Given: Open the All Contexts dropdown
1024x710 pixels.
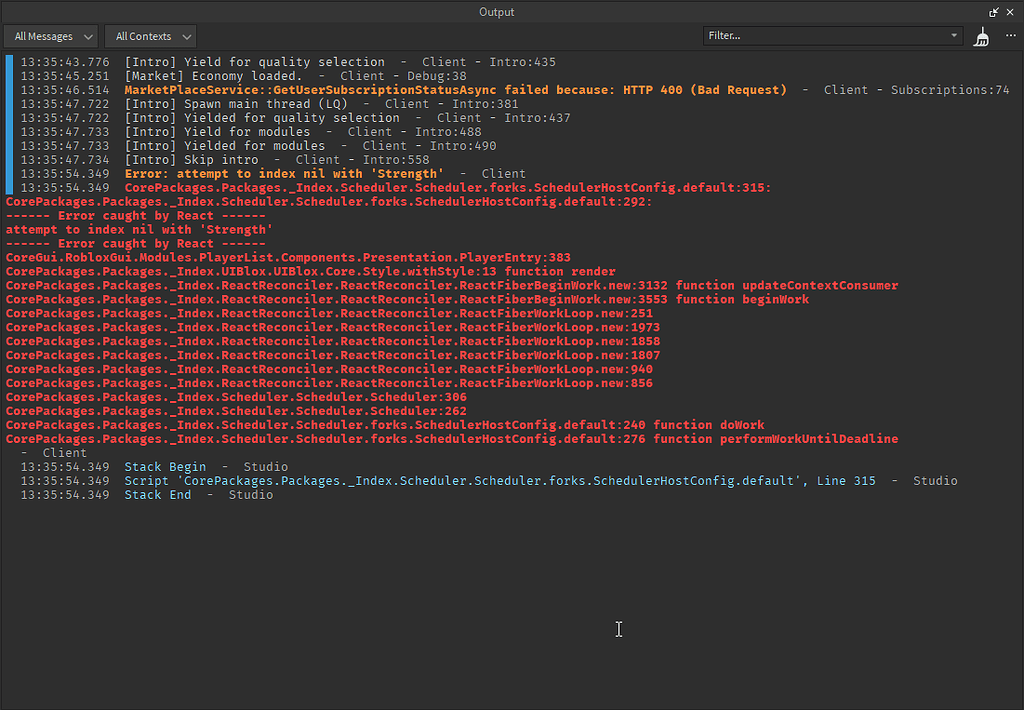Looking at the screenshot, I should pyautogui.click(x=150, y=35).
